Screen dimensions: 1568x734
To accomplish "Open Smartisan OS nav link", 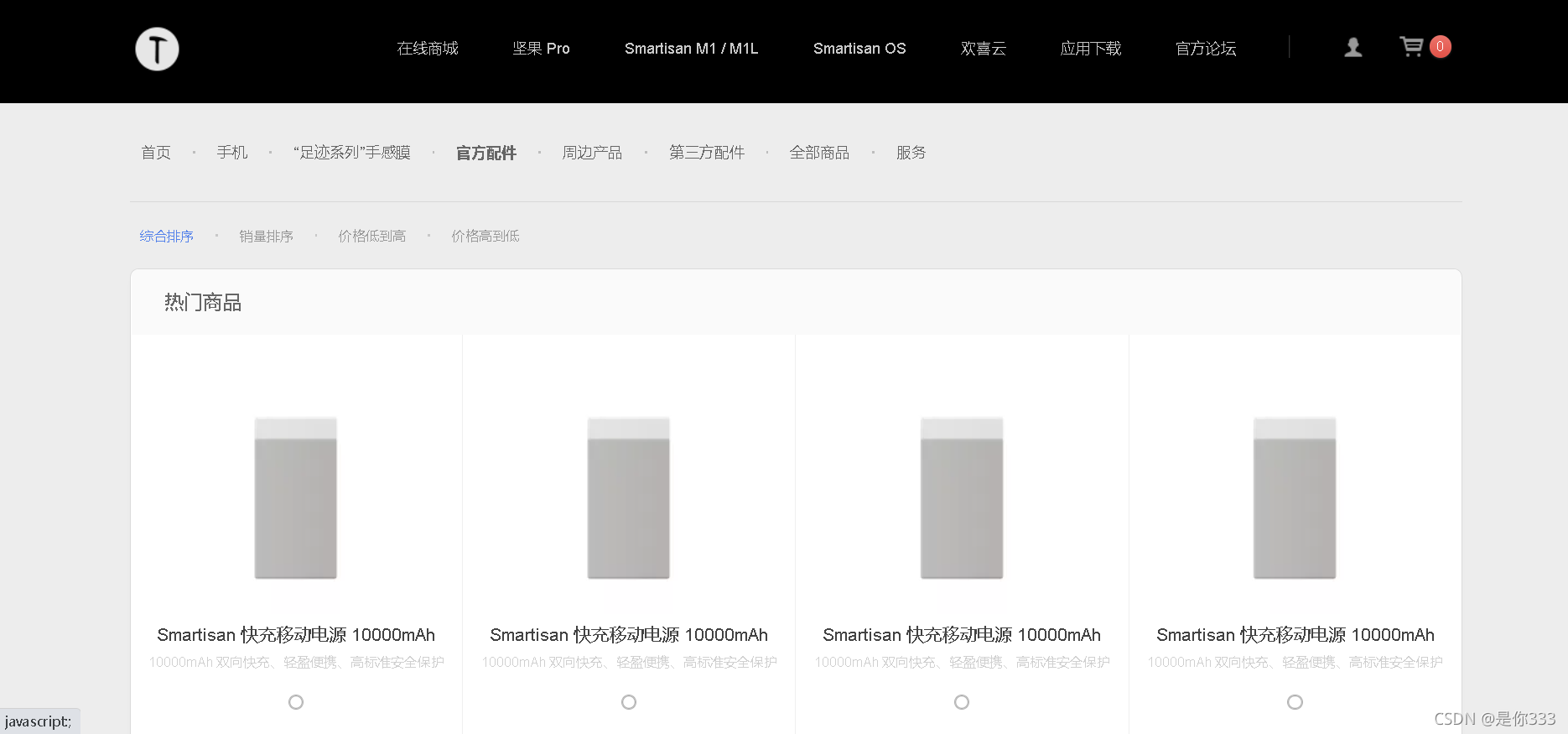I will (x=859, y=49).
